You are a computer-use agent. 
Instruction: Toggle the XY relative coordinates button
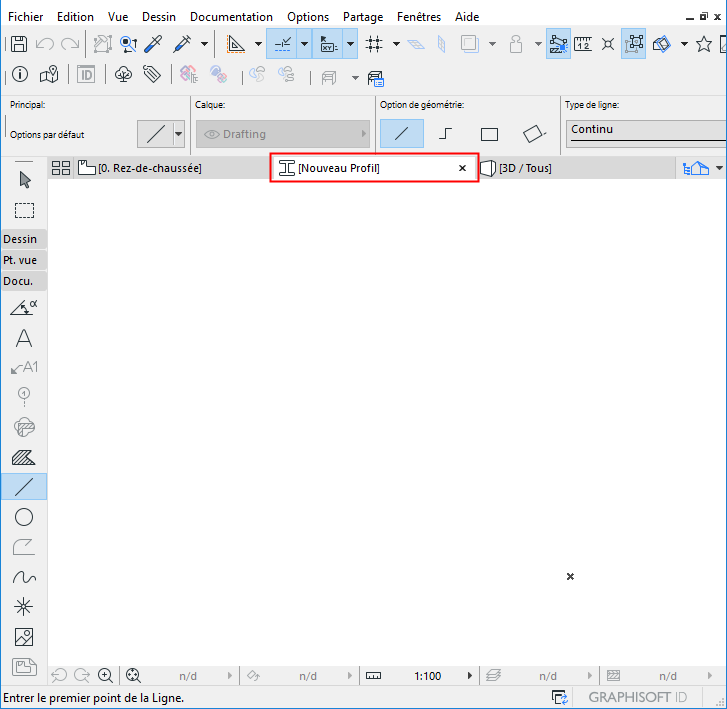coord(328,44)
